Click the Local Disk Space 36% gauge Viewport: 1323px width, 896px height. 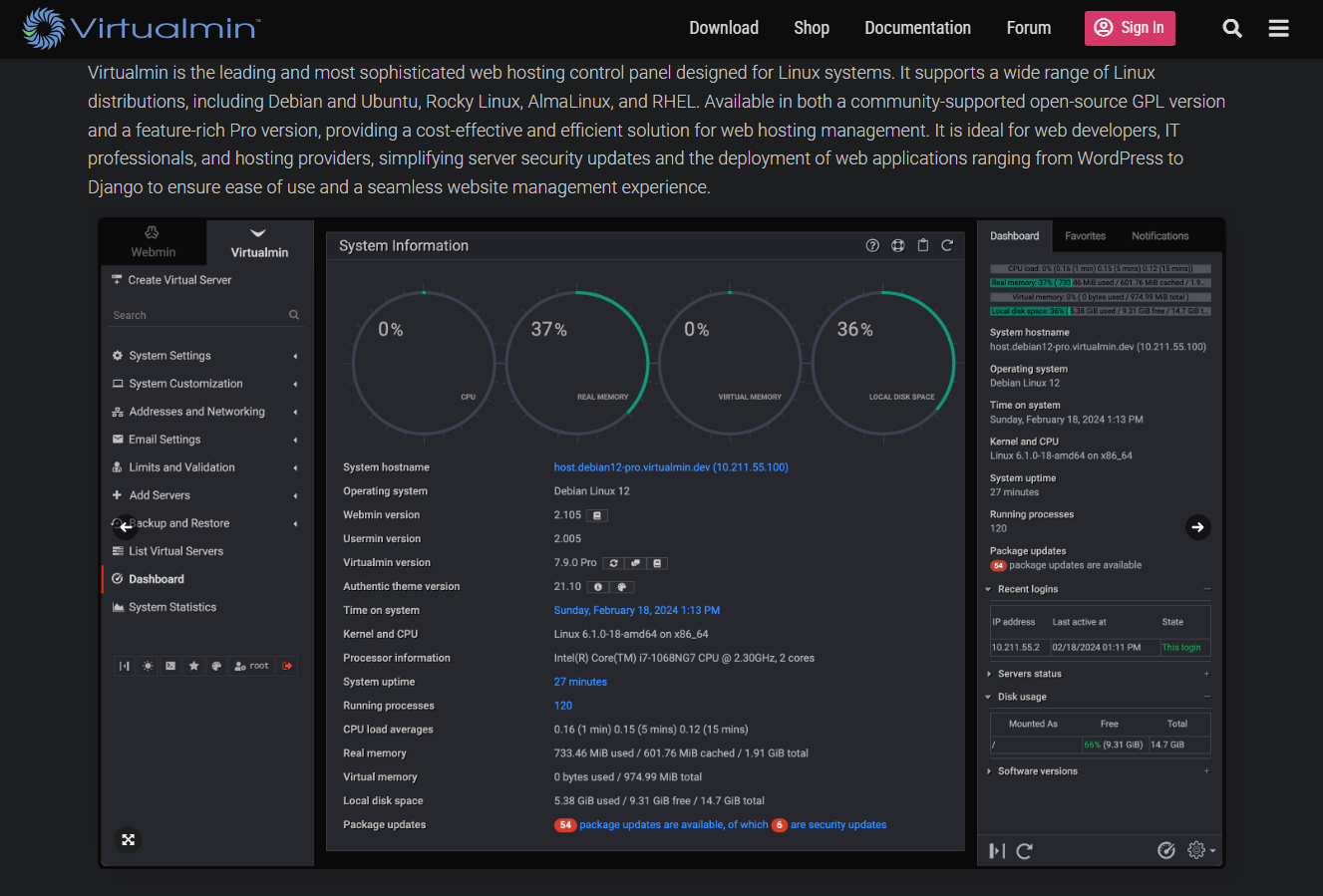(883, 363)
